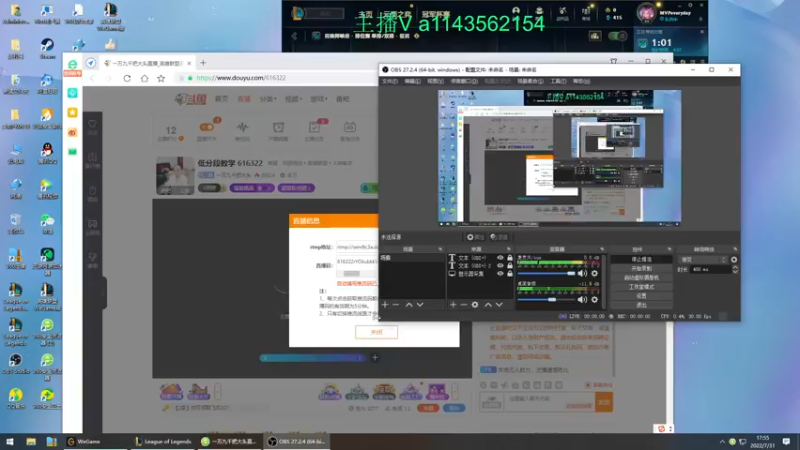800x450 pixels.
Task: Open the 视图(V) menu in OBS
Action: (435, 81)
